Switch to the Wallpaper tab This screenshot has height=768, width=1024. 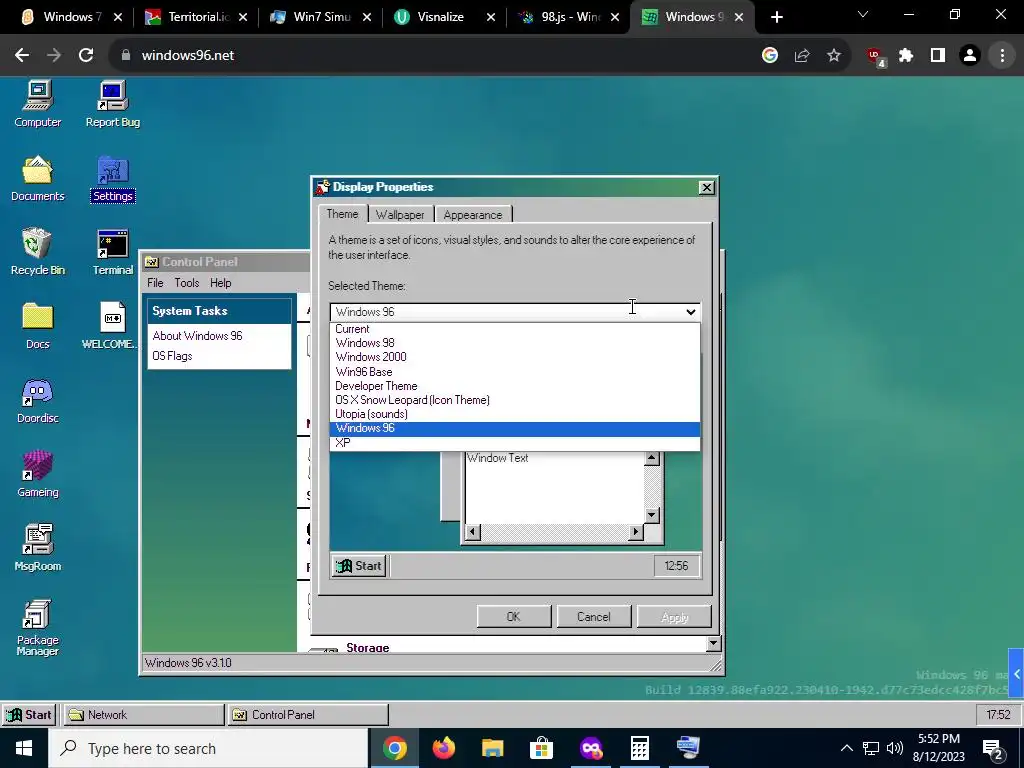point(400,215)
